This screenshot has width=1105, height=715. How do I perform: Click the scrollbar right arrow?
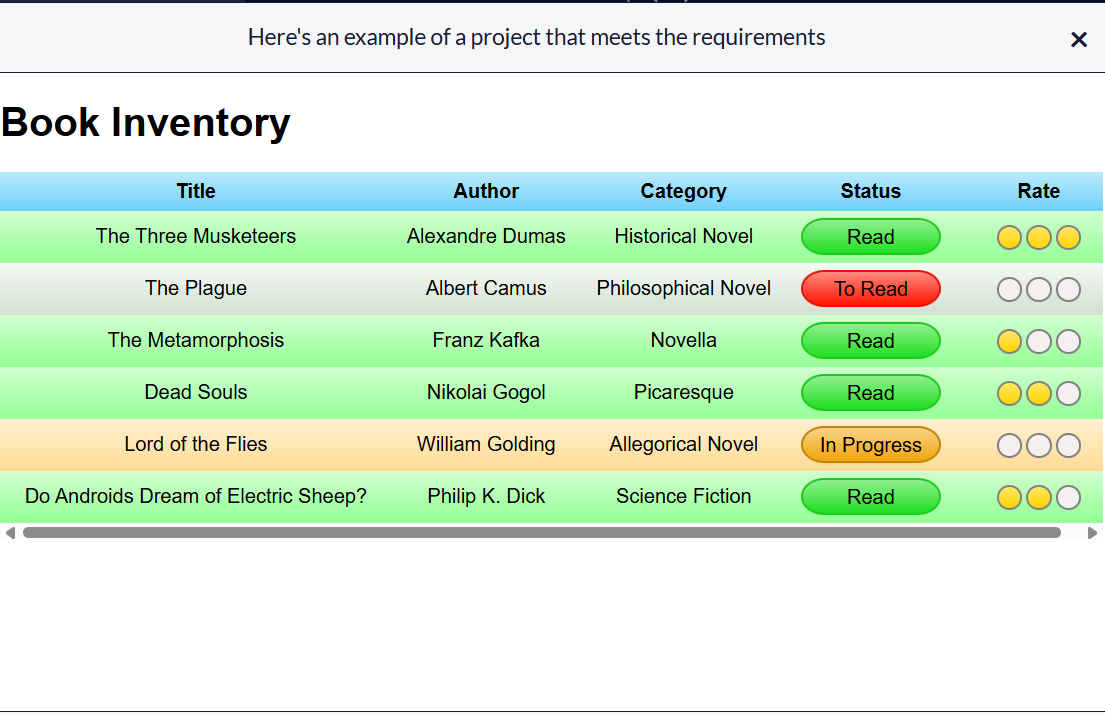point(1092,533)
